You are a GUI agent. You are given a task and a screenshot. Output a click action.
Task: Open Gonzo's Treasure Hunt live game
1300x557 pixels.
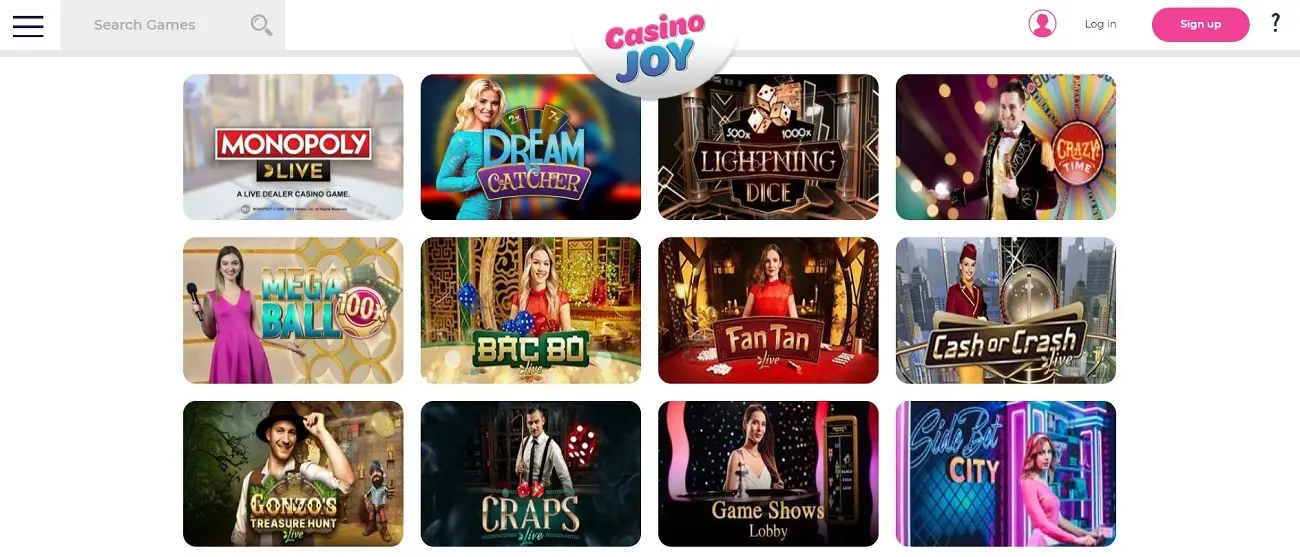(x=293, y=474)
